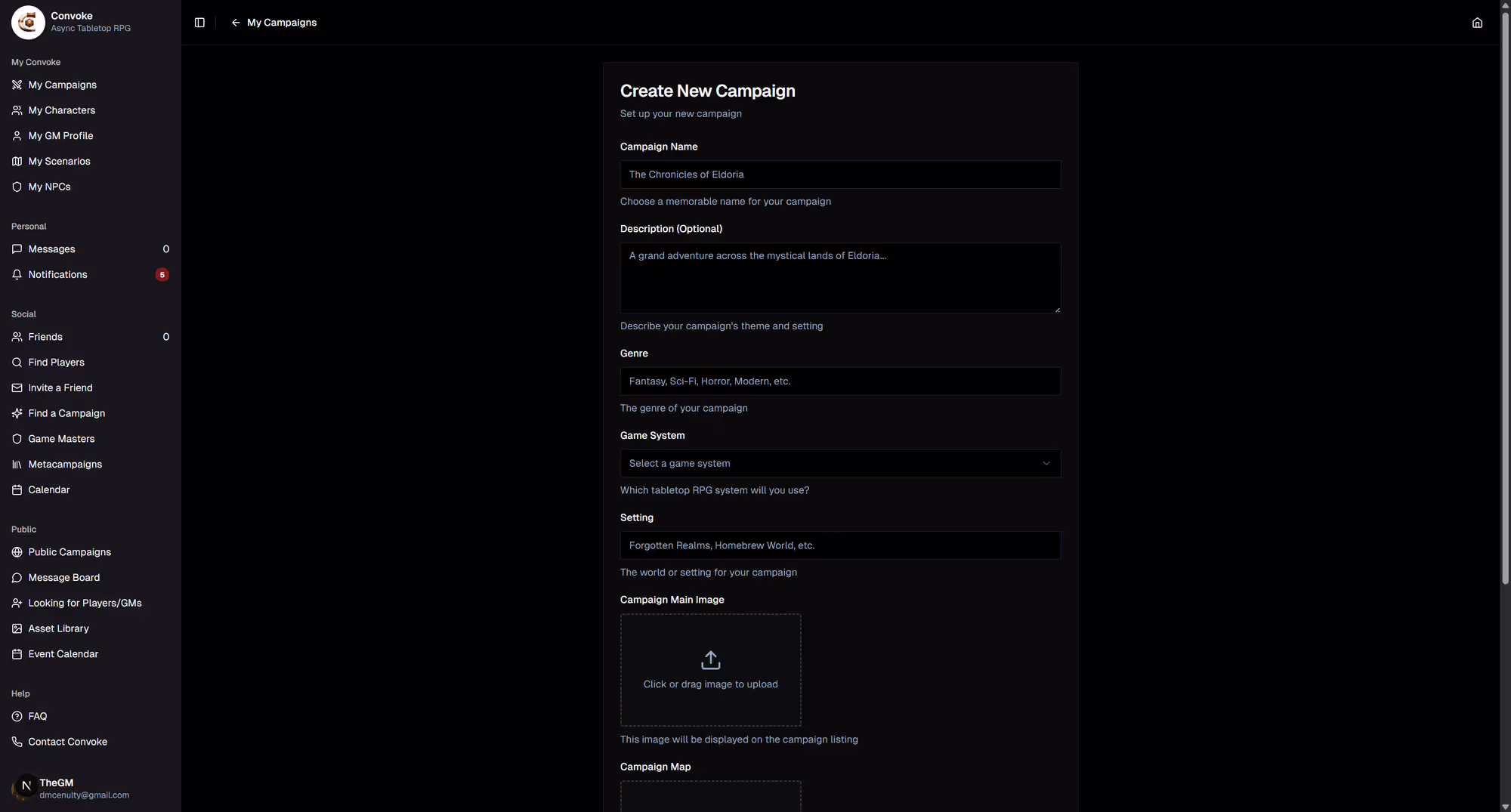Click the red notifications count badge
This screenshot has height=812, width=1511.
point(162,275)
